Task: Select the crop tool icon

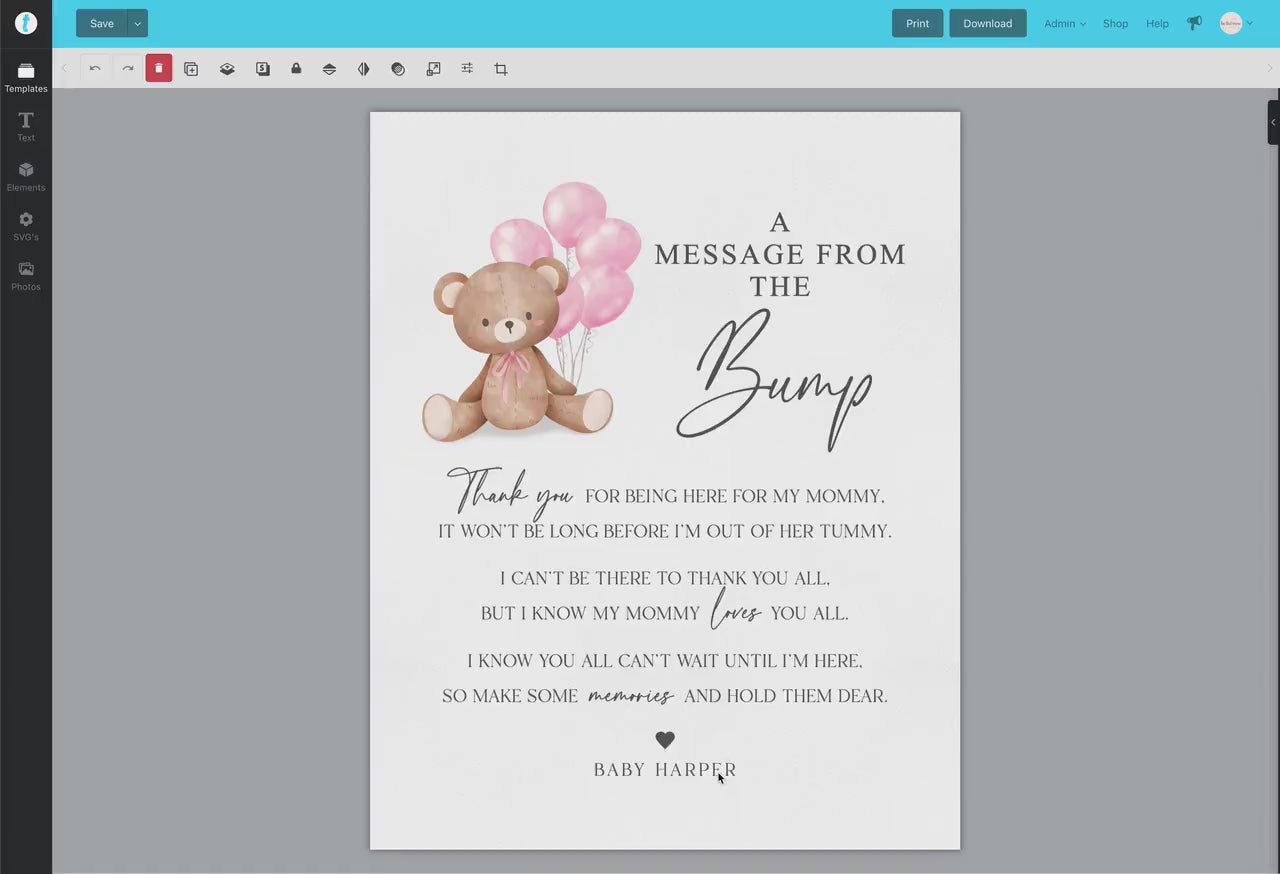Action: [501, 69]
